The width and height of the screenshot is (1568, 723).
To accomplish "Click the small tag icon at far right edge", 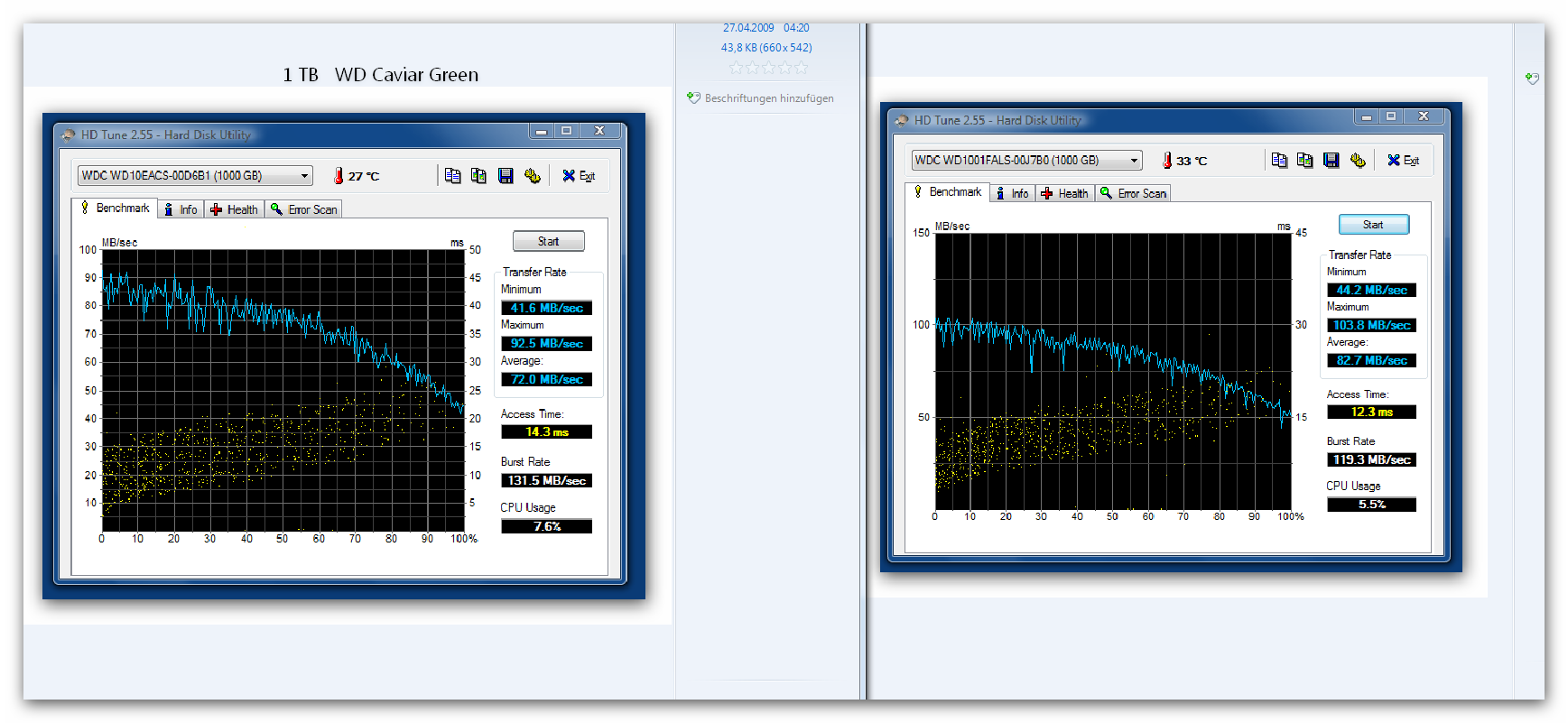I will (1532, 79).
